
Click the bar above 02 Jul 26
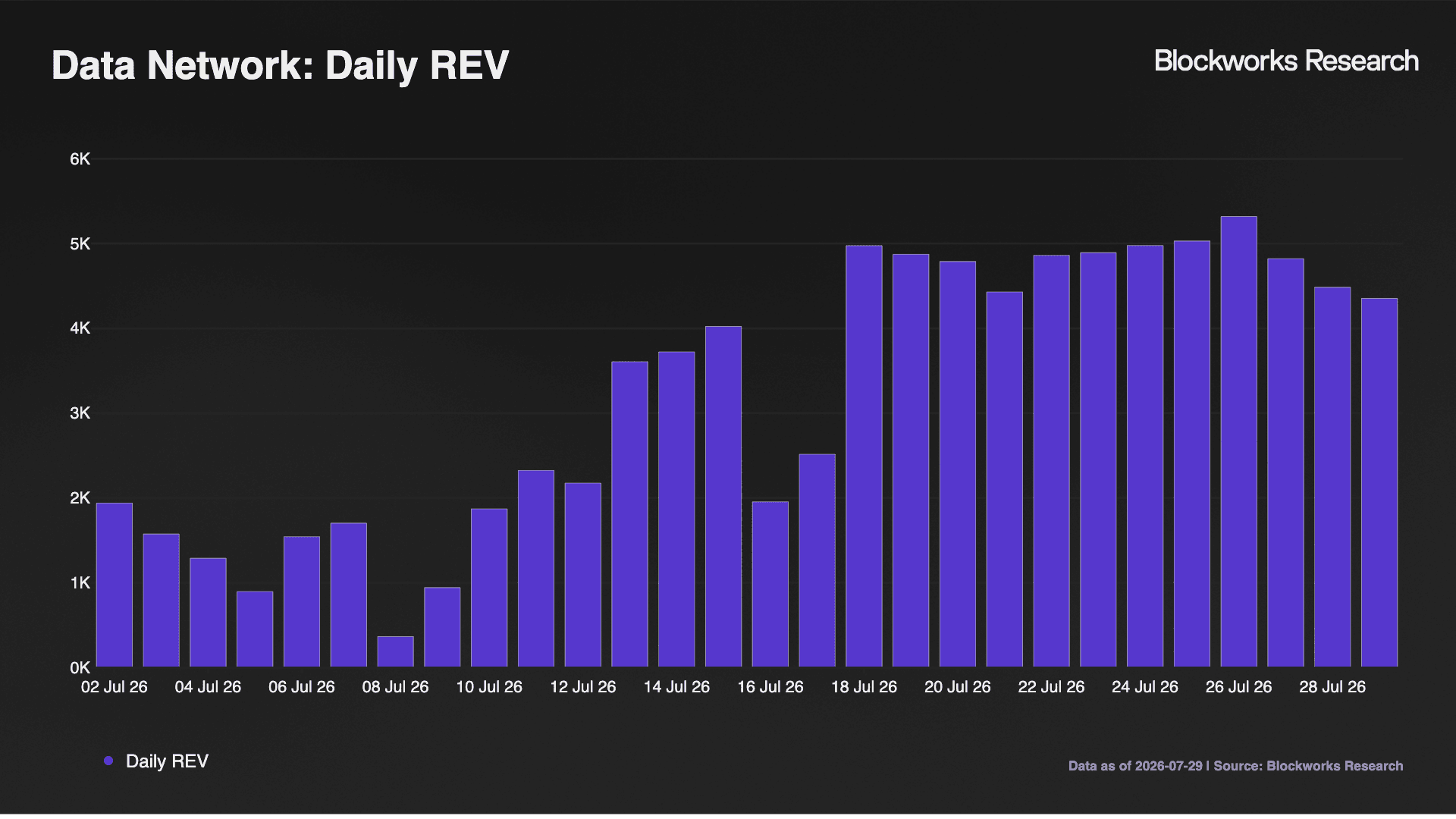pyautogui.click(x=115, y=585)
